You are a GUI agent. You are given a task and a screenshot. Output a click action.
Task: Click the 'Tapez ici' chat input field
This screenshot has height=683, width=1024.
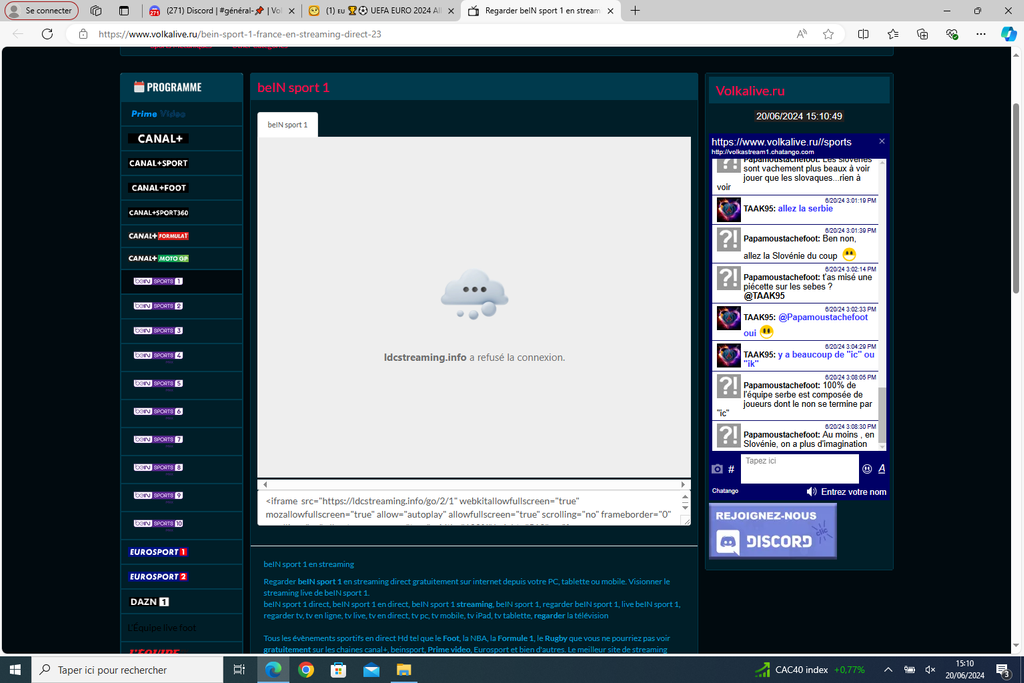pyautogui.click(x=798, y=467)
